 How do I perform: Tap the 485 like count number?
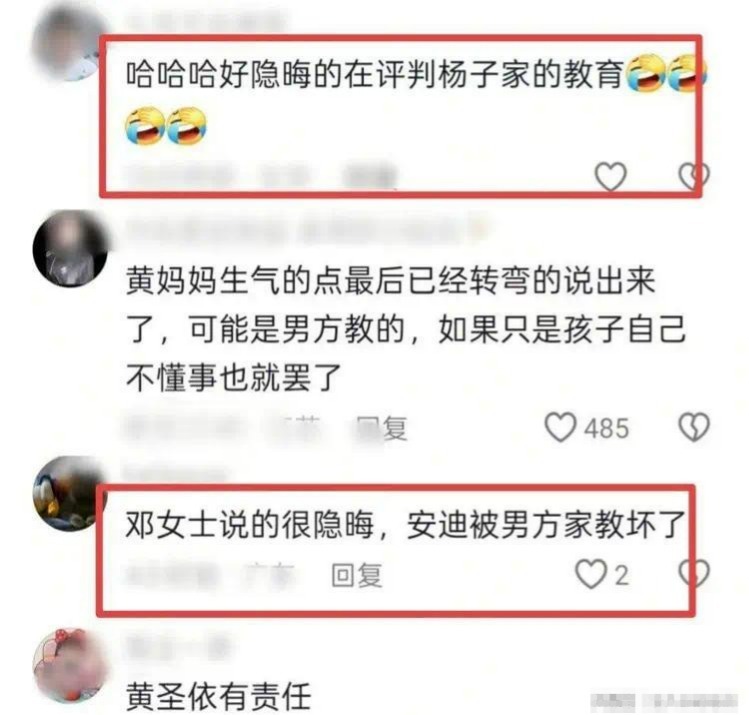[x=607, y=427]
